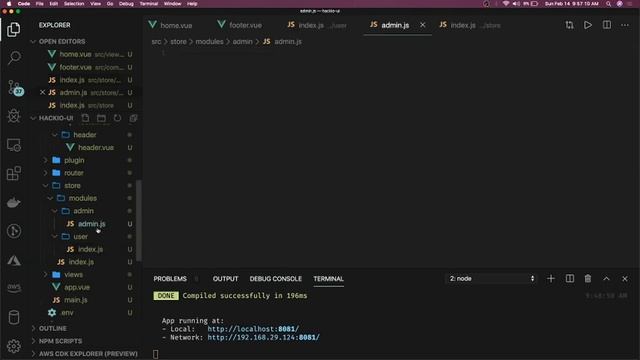Click the Open Changes icon in editor toolbar
Image resolution: width=640 pixels, height=360 pixels.
pyautogui.click(x=569, y=25)
